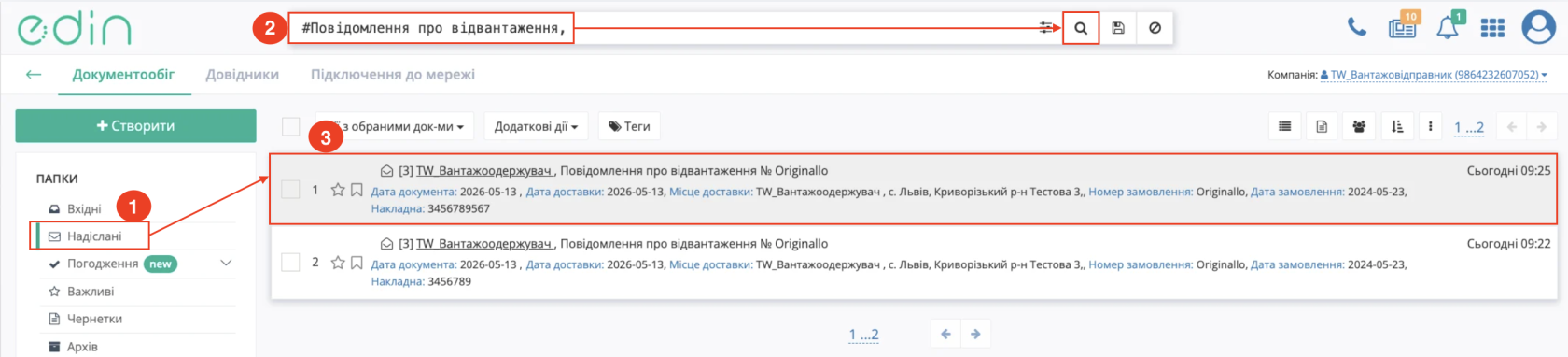
Task: Star document row 1
Action: point(338,190)
